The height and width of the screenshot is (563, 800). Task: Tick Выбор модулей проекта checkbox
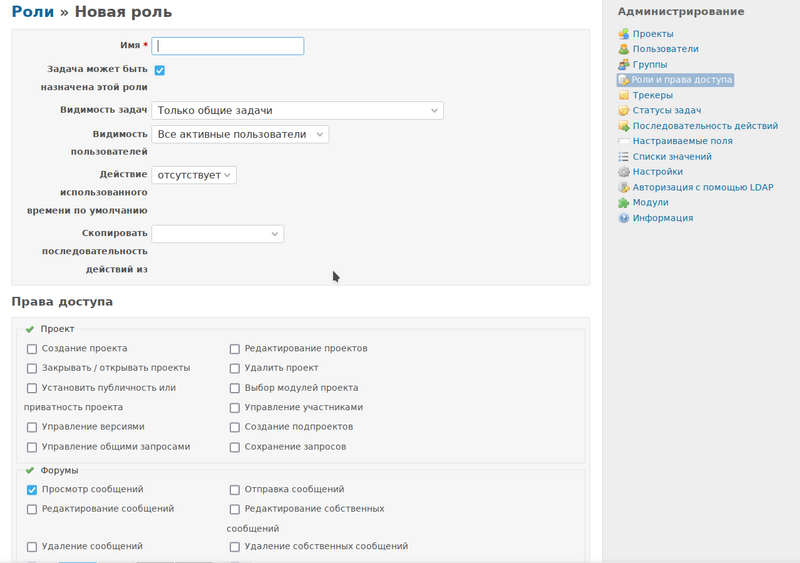[x=235, y=388]
